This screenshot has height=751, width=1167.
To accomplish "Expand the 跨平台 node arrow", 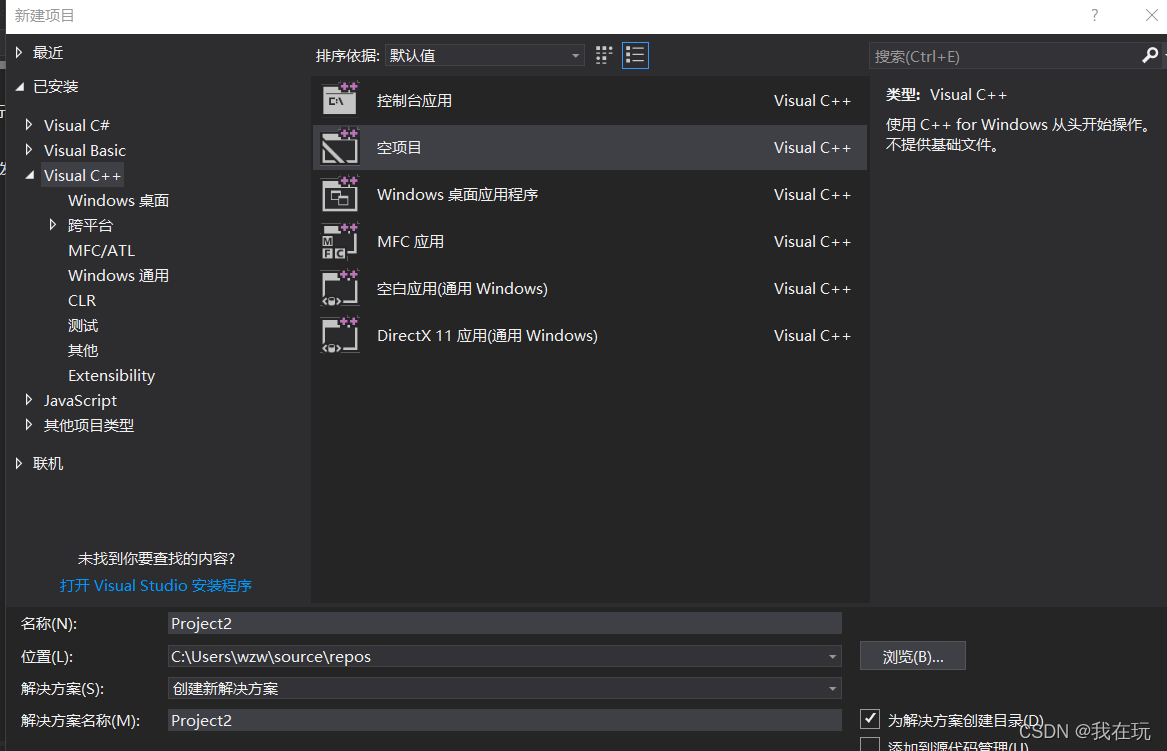I will tap(52, 224).
